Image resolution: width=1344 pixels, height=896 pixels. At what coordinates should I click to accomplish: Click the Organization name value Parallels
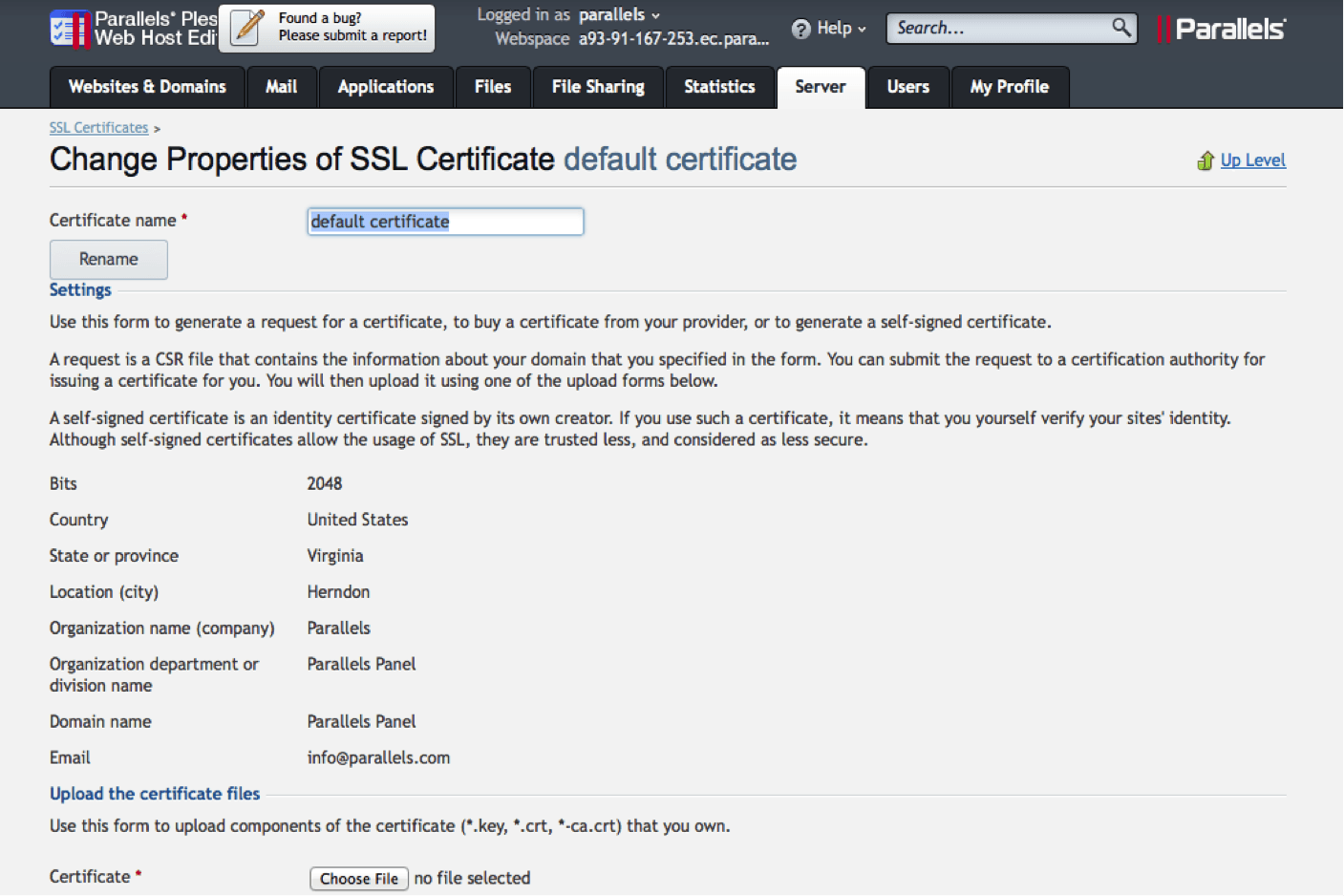pyautogui.click(x=338, y=629)
